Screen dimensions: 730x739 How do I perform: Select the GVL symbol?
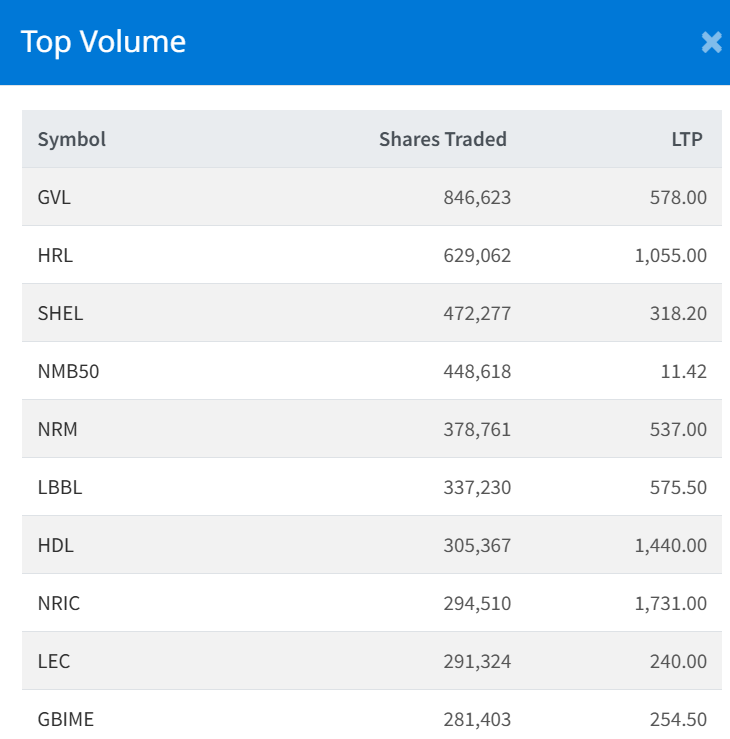54,197
